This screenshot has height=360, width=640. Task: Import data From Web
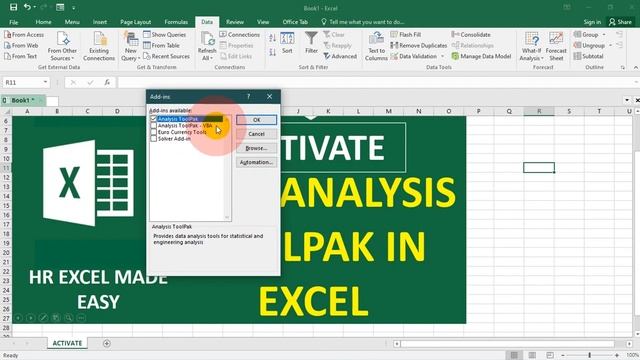(21, 45)
